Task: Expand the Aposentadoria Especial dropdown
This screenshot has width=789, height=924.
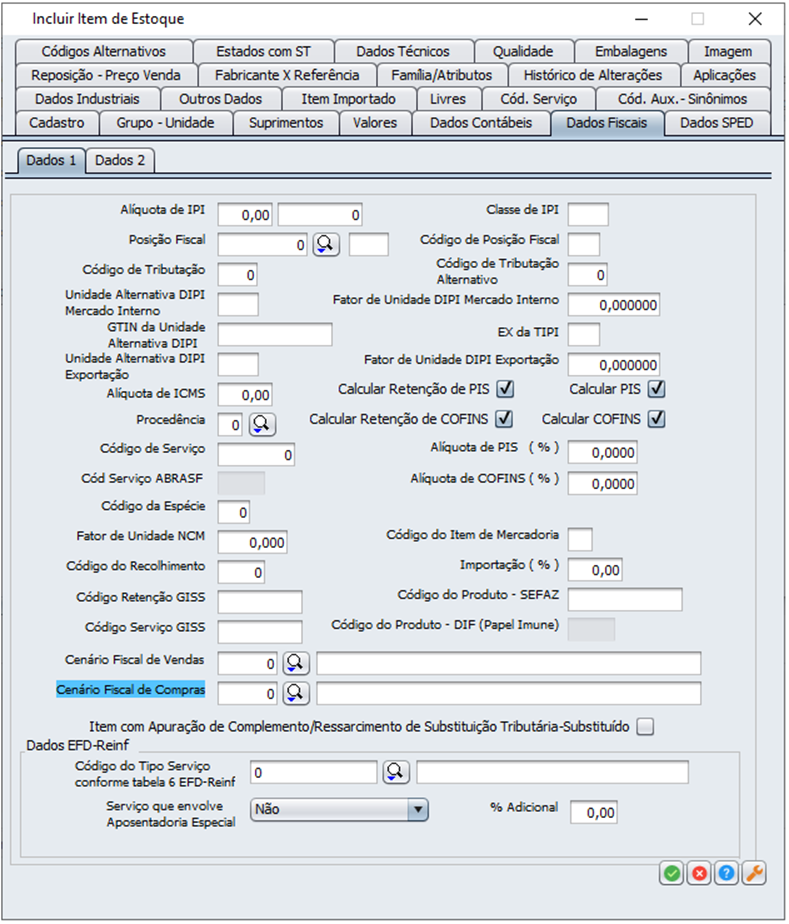Action: [419, 810]
